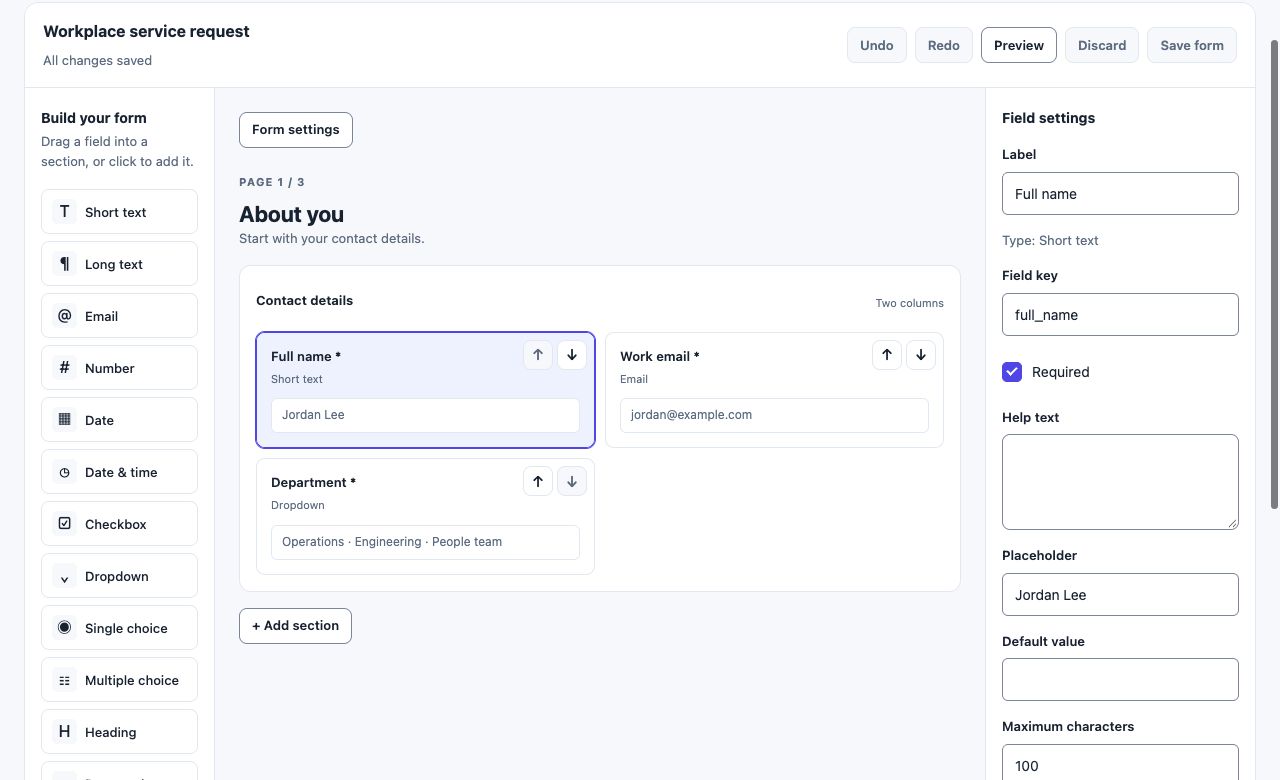
Task: Select the Heading H icon
Action: point(64,732)
